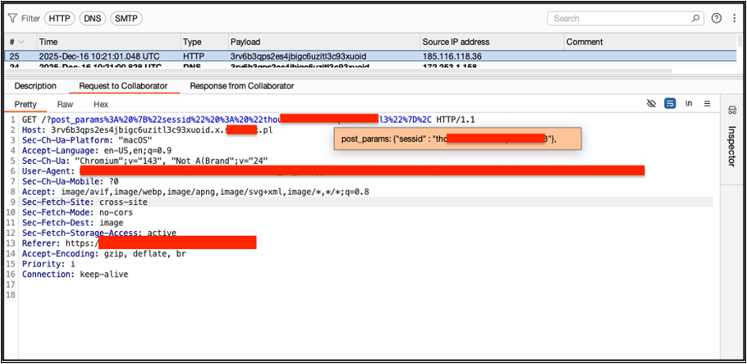Click the Accept-Encoding header line

(104, 254)
